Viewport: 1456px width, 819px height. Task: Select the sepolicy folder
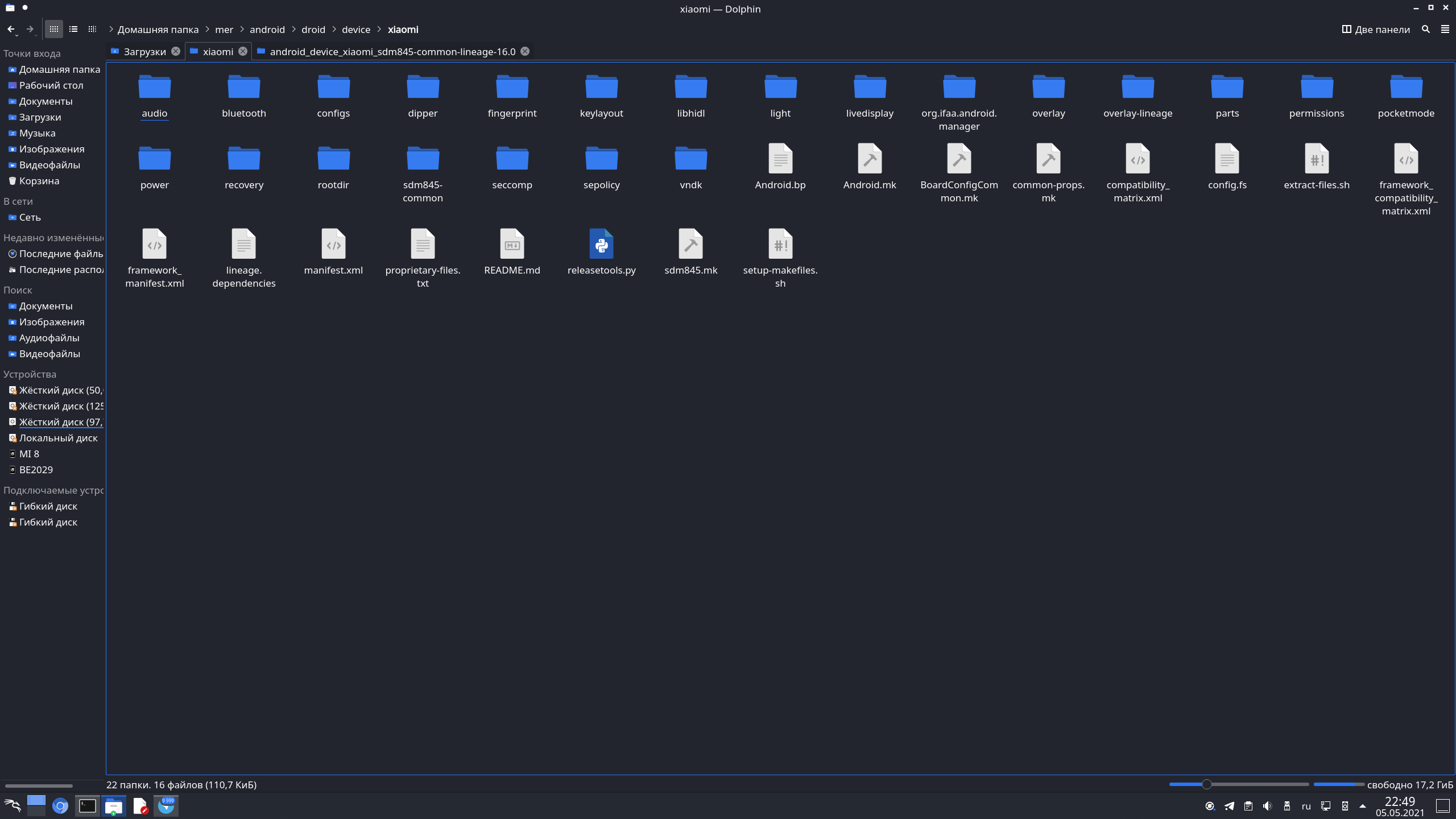[601, 168]
